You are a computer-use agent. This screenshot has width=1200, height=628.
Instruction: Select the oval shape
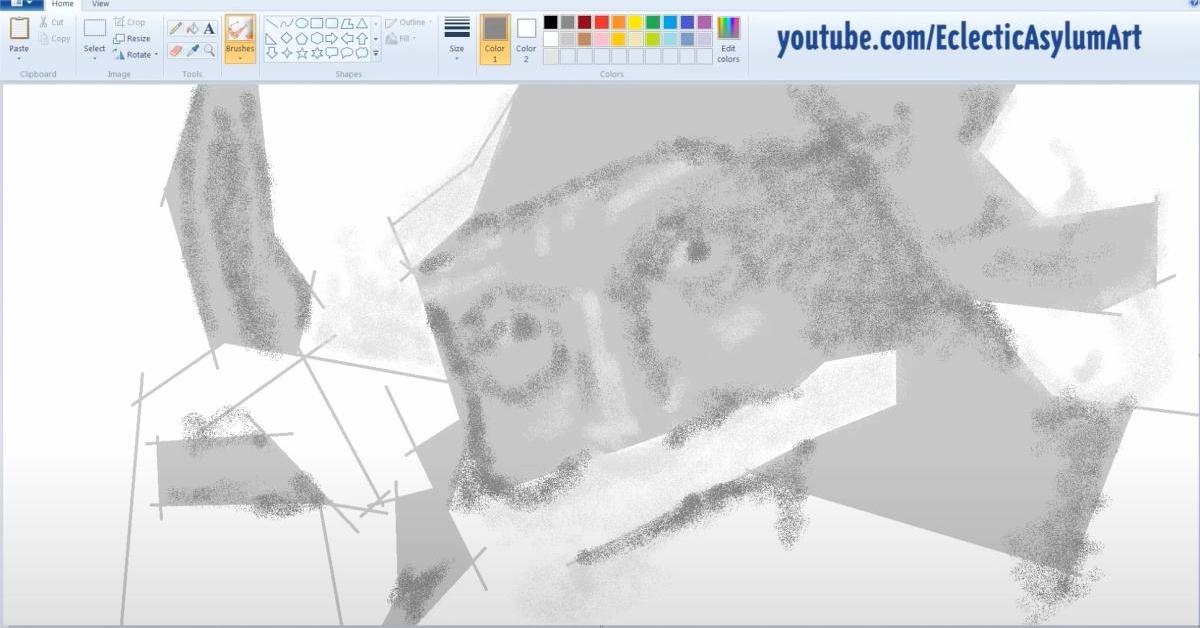(x=302, y=23)
